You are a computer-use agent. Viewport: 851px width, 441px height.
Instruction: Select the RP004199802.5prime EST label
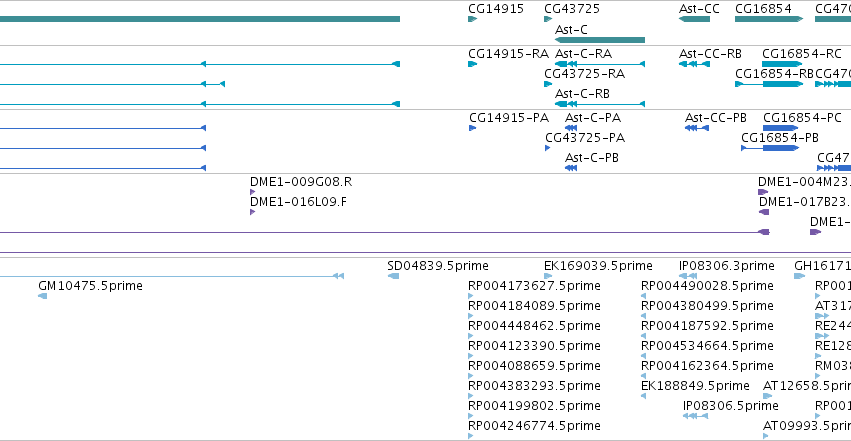[535, 406]
